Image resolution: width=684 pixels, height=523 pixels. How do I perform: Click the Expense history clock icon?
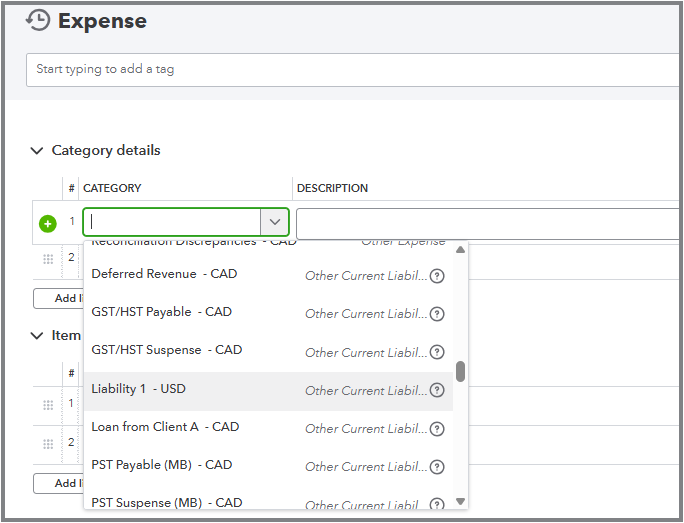click(x=38, y=20)
